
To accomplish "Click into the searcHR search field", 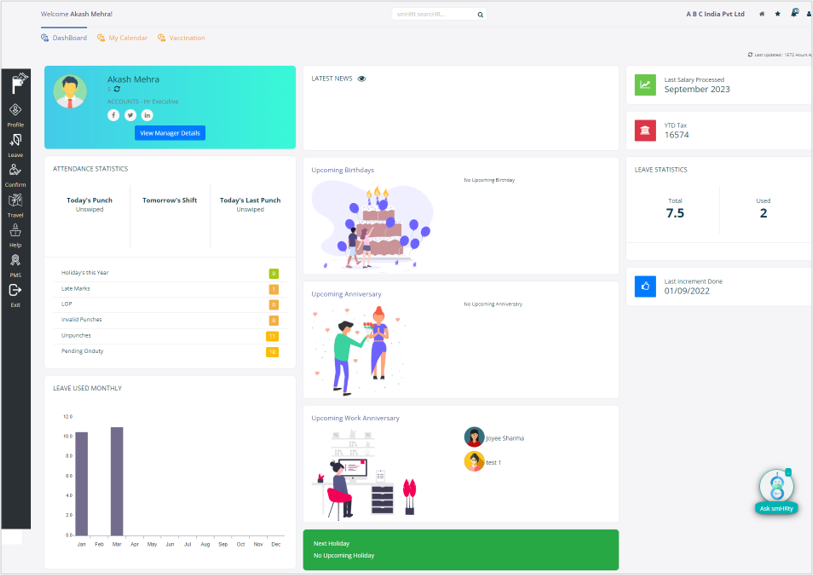I will (x=434, y=15).
